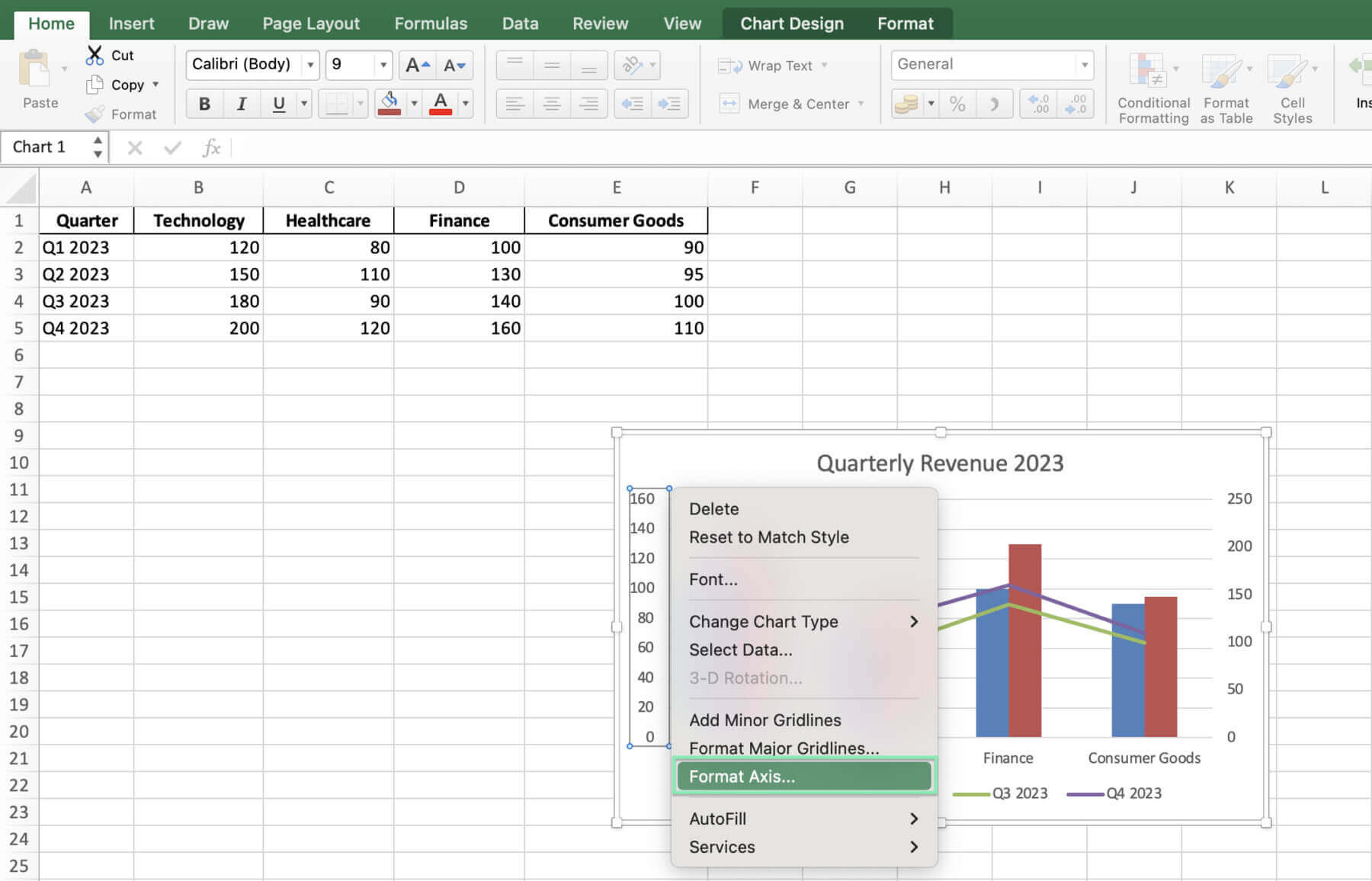The height and width of the screenshot is (881, 1372).
Task: Open Change Chart Type submenu
Action: point(804,622)
